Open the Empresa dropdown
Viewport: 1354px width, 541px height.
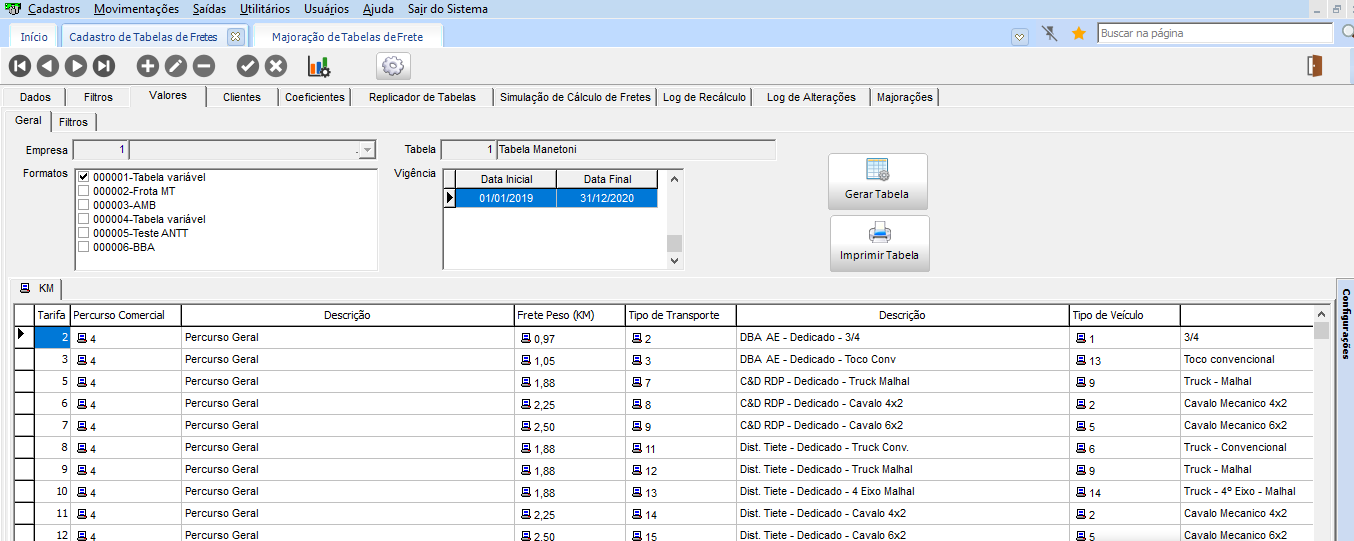coord(367,150)
